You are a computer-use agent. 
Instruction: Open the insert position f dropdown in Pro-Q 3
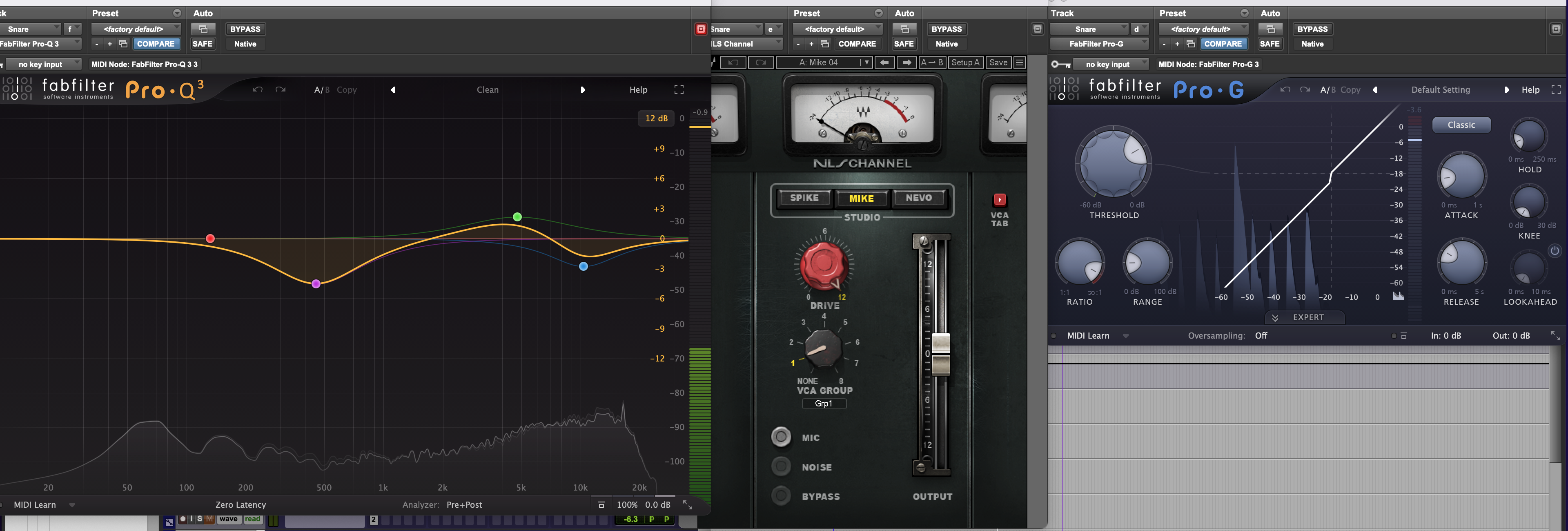tap(72, 29)
